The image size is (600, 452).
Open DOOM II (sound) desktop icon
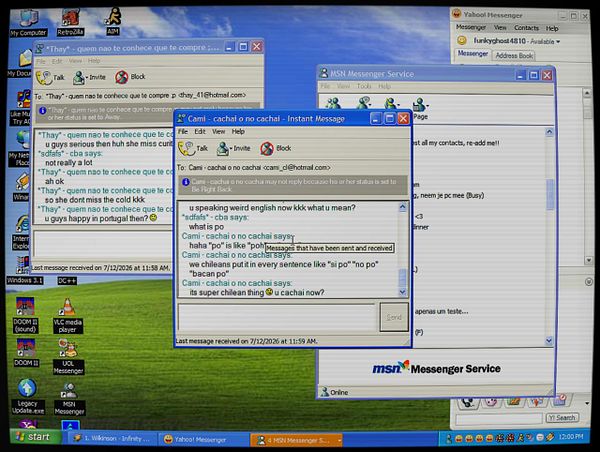pyautogui.click(x=25, y=315)
